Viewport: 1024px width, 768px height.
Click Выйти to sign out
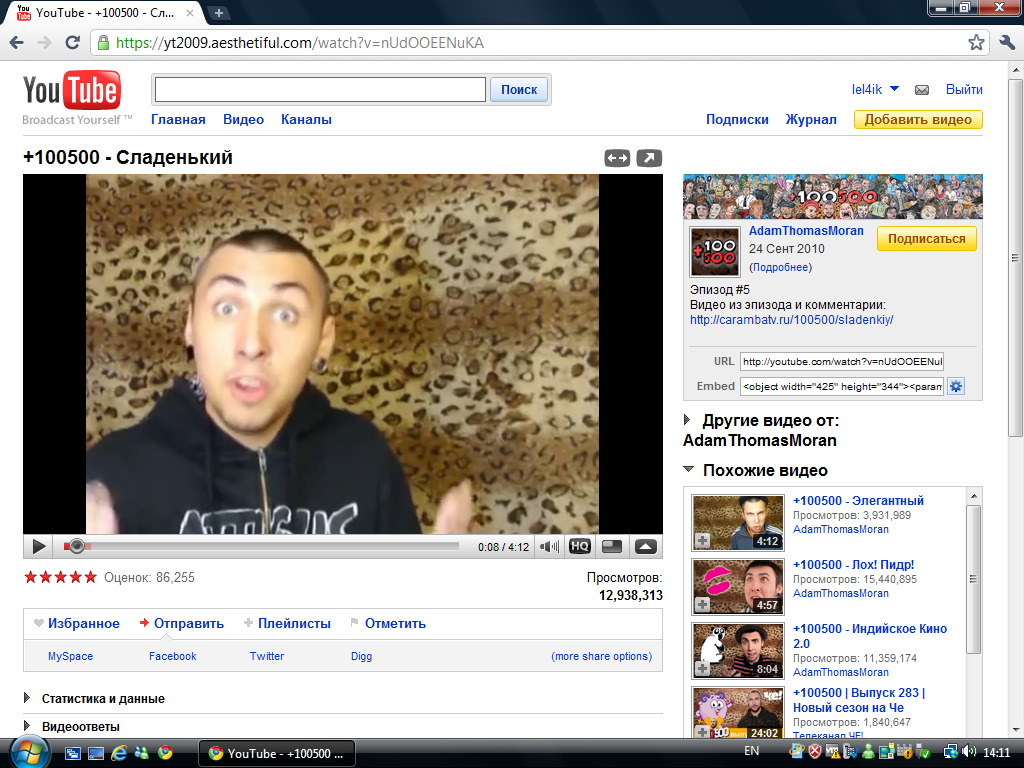coord(964,89)
